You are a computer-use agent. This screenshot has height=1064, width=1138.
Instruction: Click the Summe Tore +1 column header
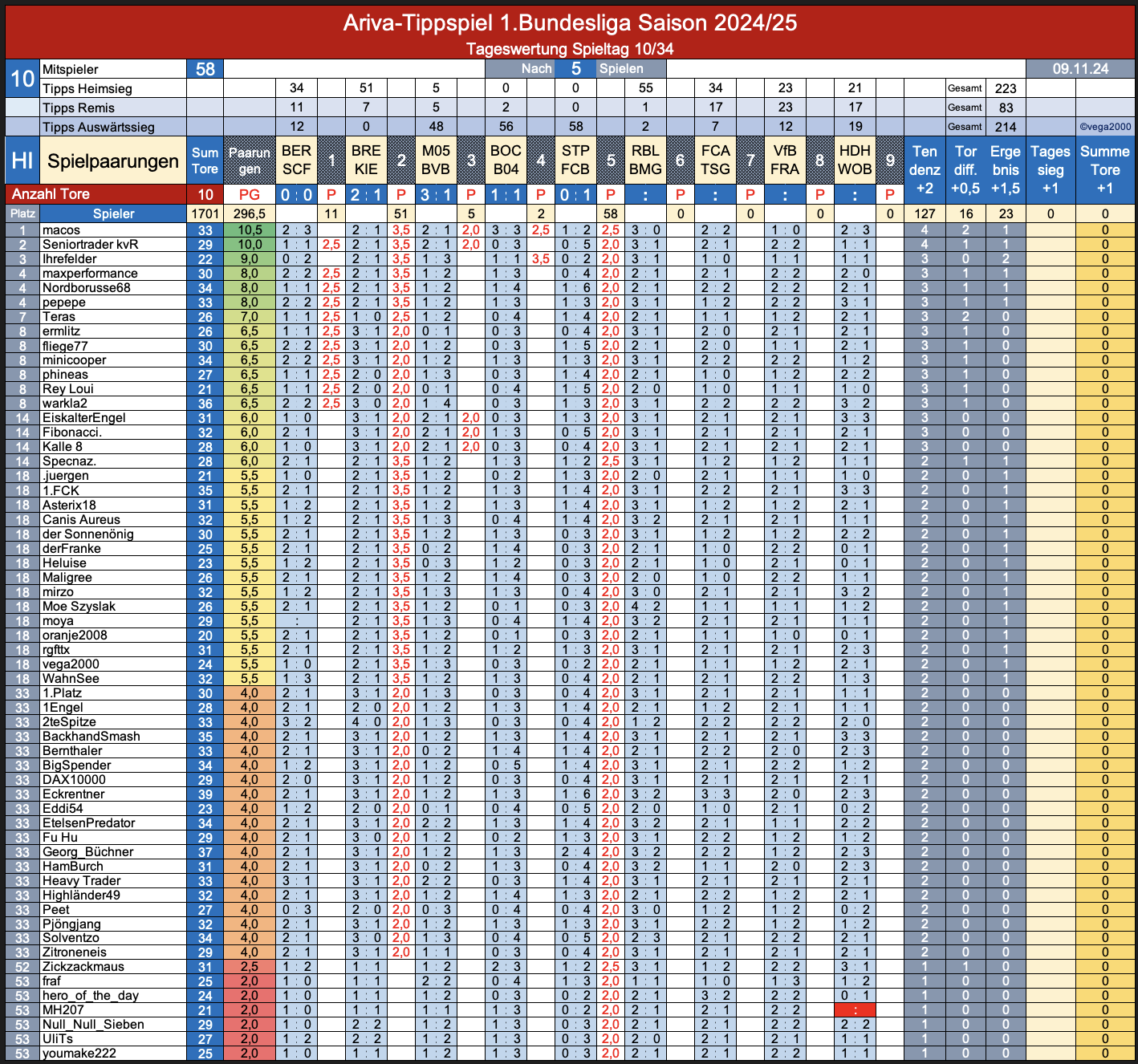pyautogui.click(x=1105, y=169)
